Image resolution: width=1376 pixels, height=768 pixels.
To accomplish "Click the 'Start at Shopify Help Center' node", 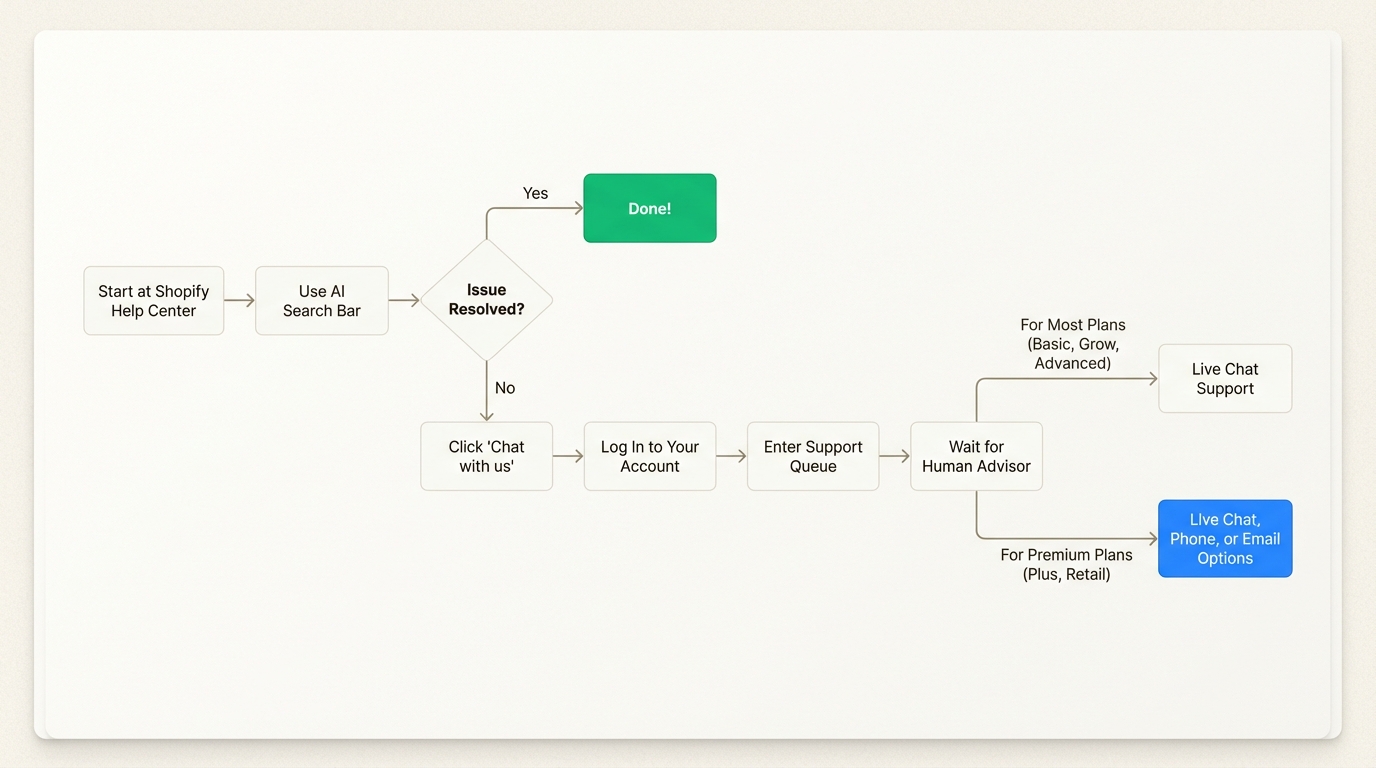I will coord(153,301).
